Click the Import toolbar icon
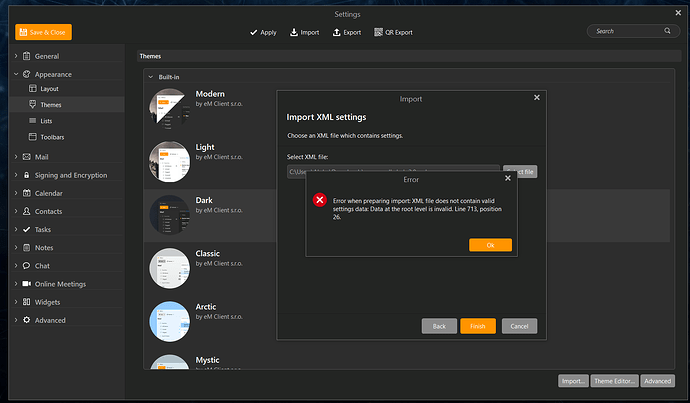 point(294,32)
